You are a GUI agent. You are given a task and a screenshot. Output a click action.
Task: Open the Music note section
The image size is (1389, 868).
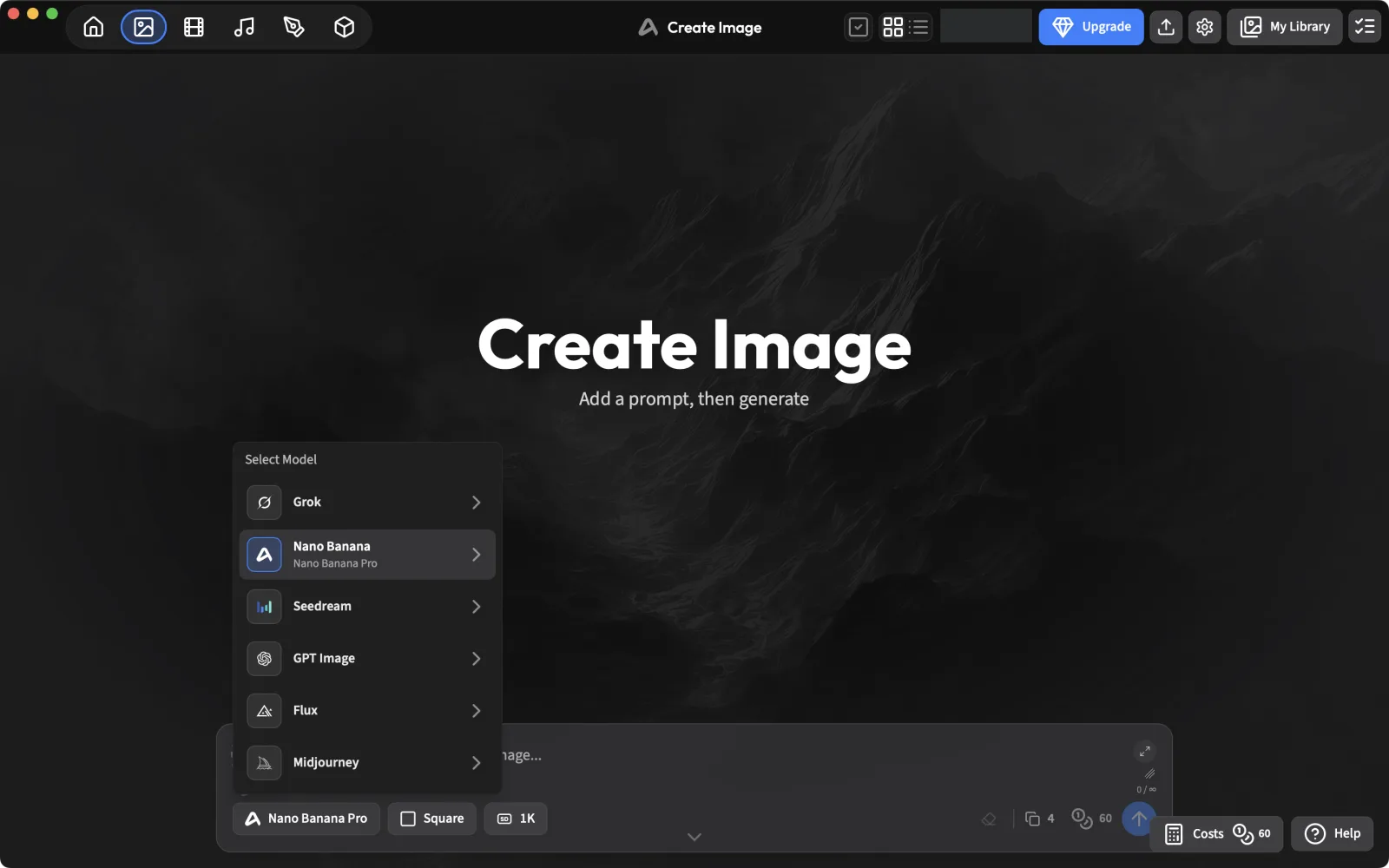pyautogui.click(x=244, y=27)
